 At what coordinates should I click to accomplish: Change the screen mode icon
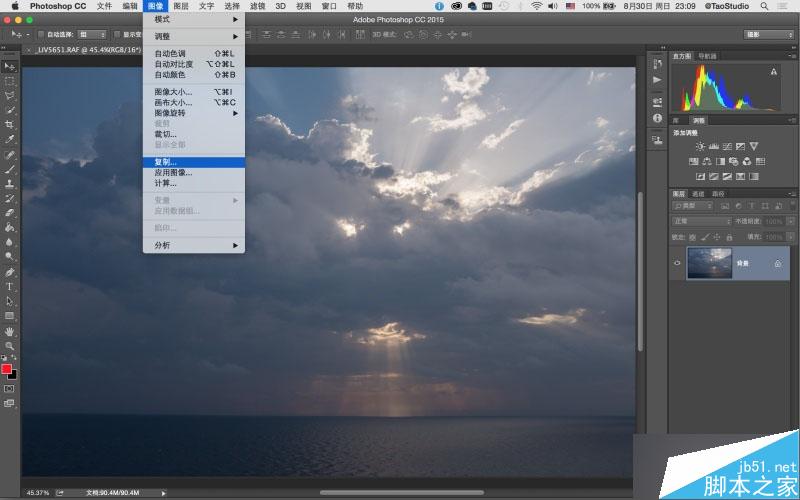9,404
